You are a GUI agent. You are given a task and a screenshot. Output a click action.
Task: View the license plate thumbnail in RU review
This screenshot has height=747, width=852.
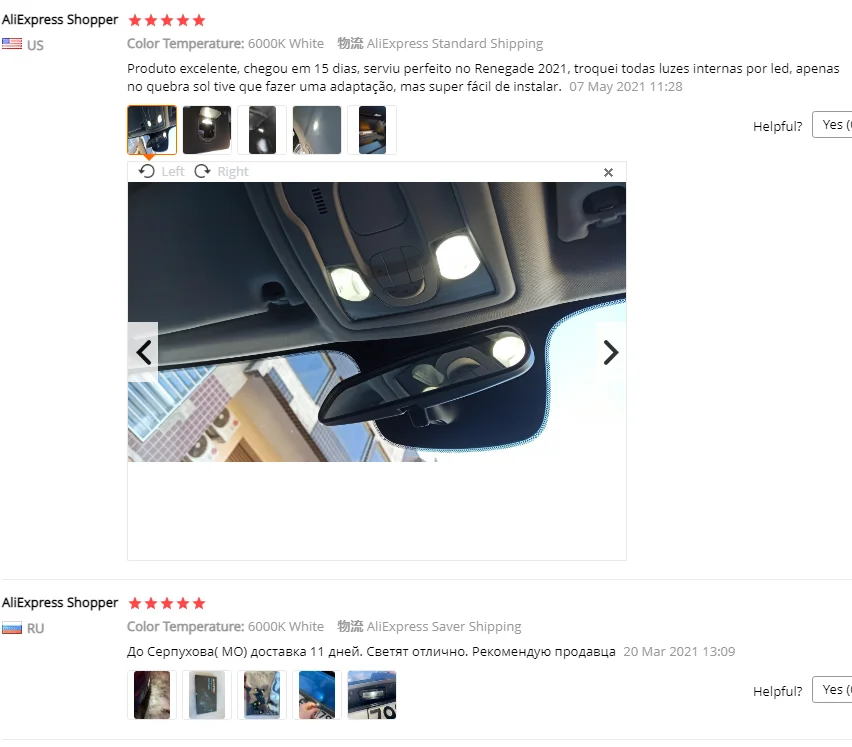point(372,695)
